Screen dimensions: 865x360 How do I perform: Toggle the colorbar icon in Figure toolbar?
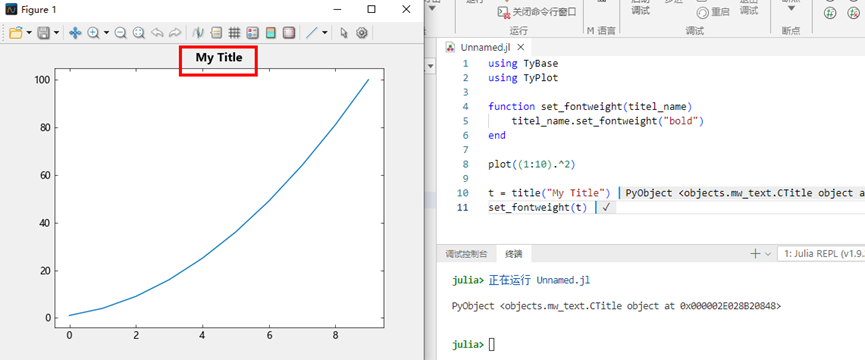click(x=270, y=33)
